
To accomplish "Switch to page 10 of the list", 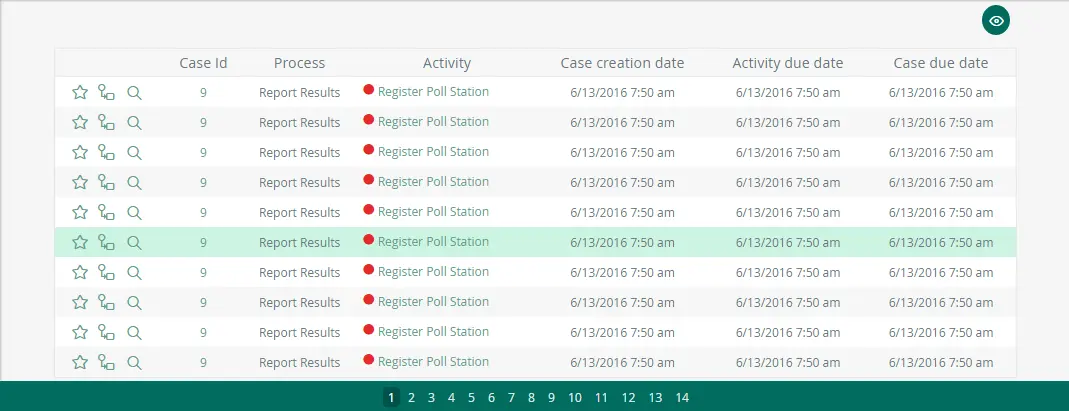I will 575,397.
